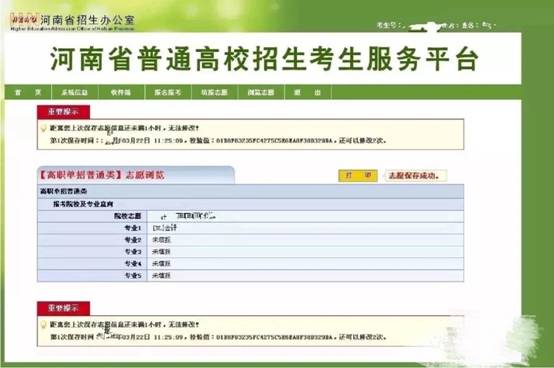The height and width of the screenshot is (368, 554).
Task: Go to the 首页 nav item
Action: (28, 93)
